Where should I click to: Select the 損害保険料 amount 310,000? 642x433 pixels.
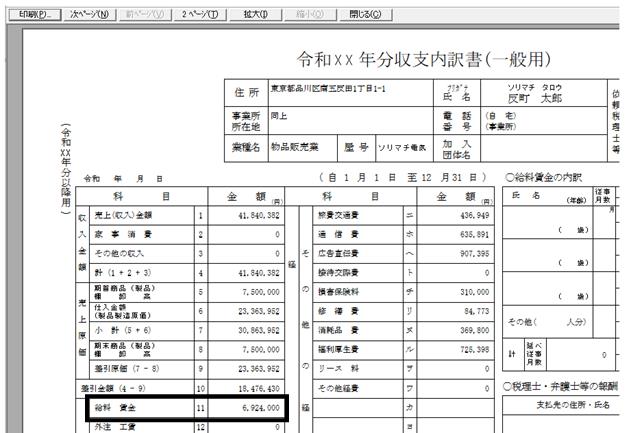(455, 292)
